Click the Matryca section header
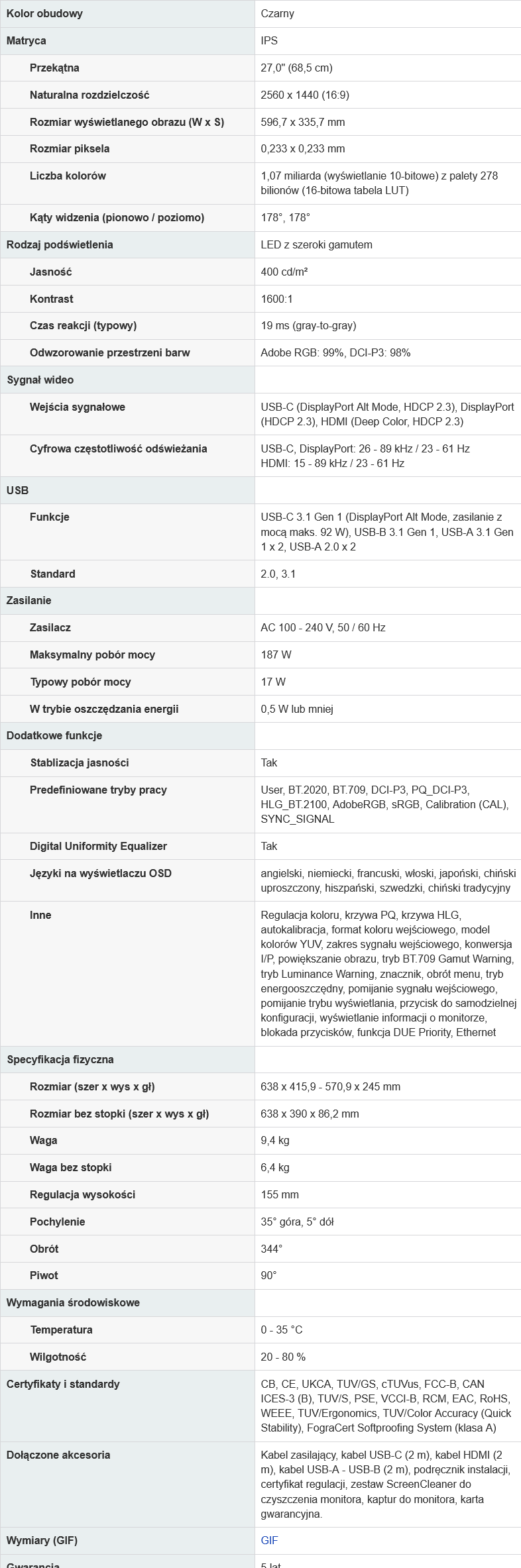Viewport: 521px width, 1568px height. tap(27, 40)
